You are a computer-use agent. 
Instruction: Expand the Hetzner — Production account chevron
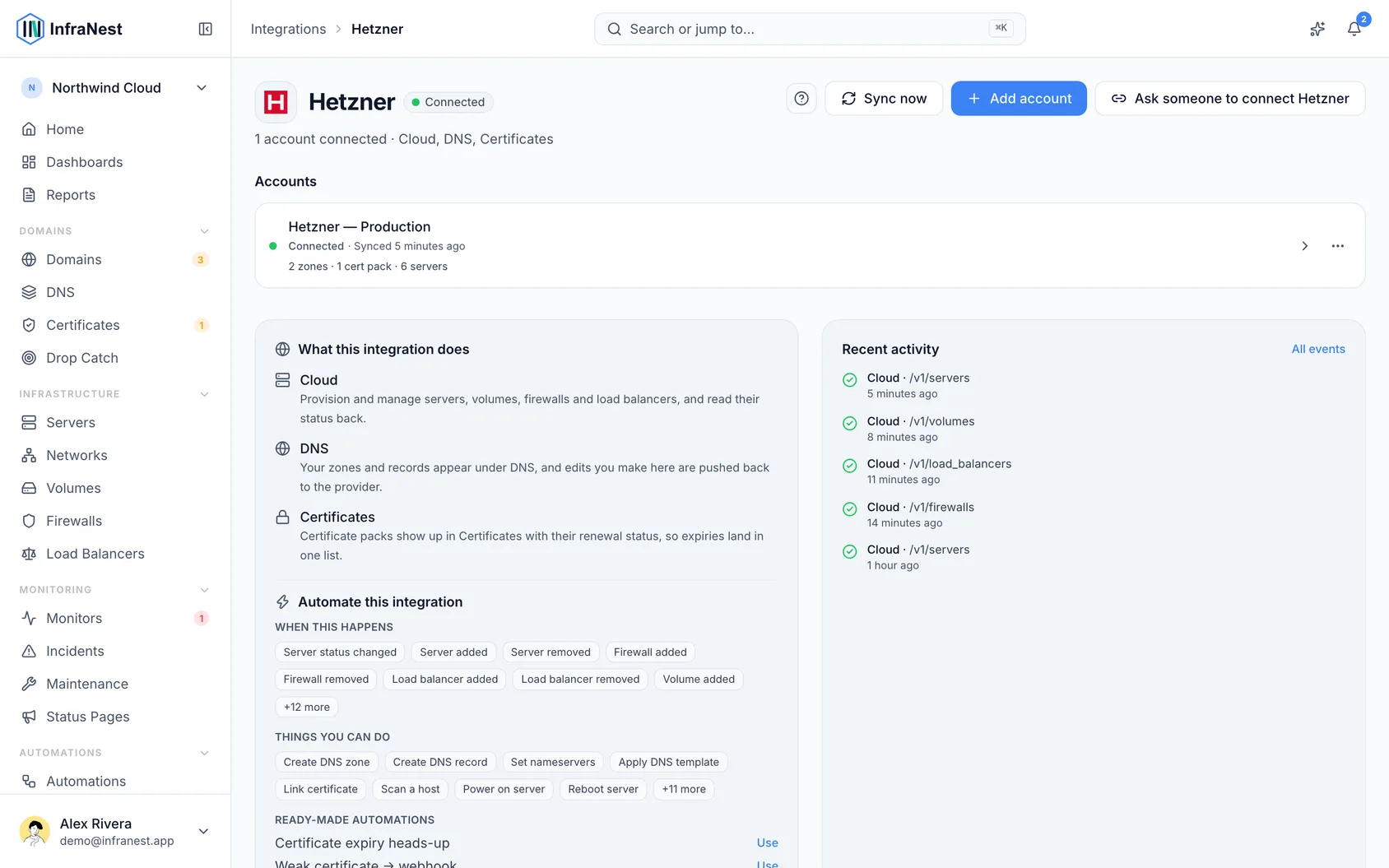[1304, 246]
